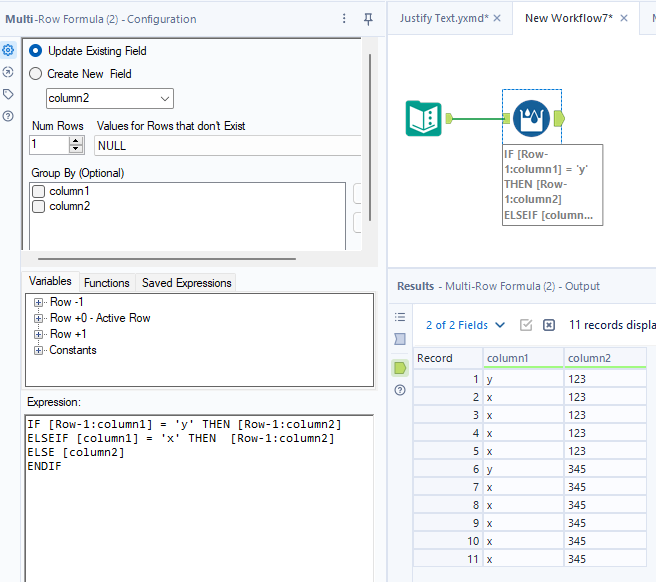Expand the Row -1 variables node

click(39, 302)
